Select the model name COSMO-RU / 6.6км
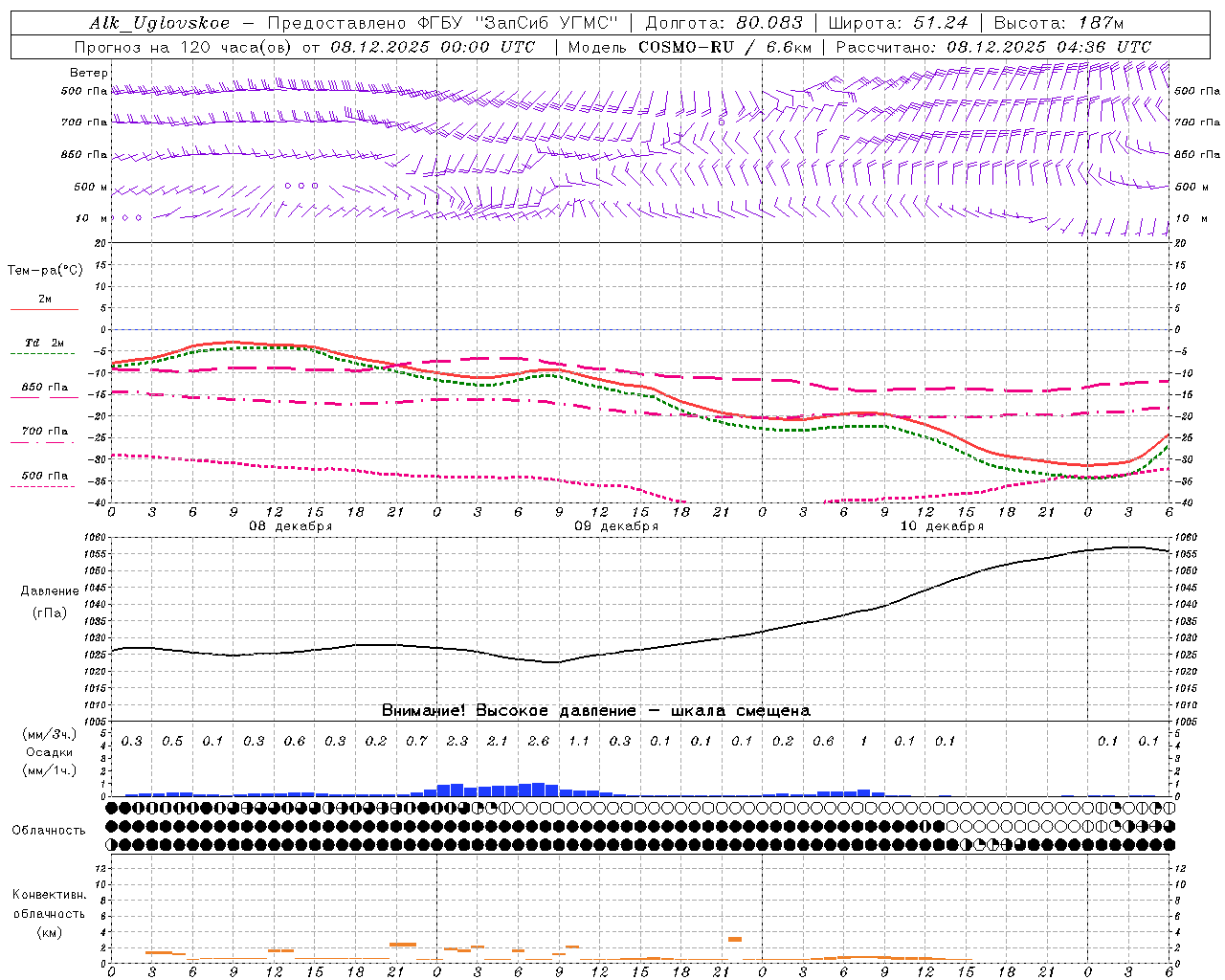The image size is (1225, 980). pyautogui.click(x=725, y=47)
